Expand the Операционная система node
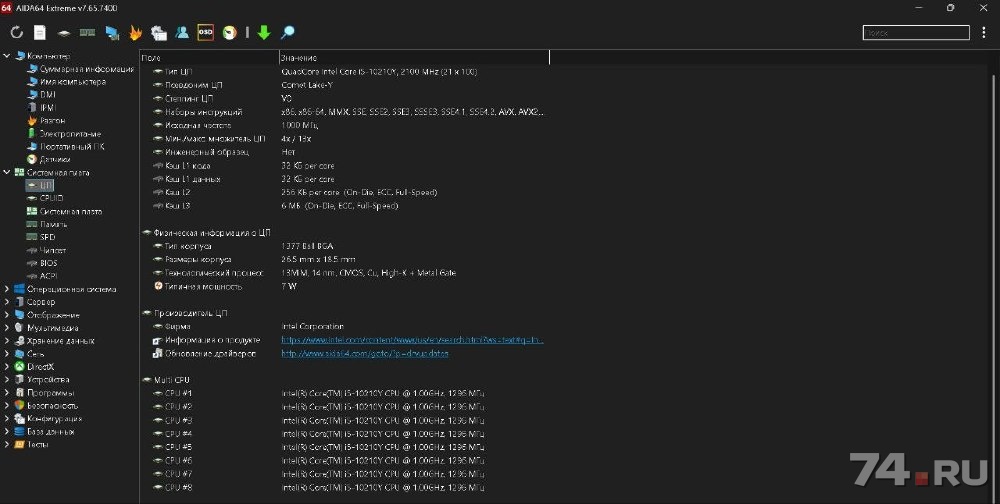This screenshot has width=1000, height=504. click(x=6, y=289)
